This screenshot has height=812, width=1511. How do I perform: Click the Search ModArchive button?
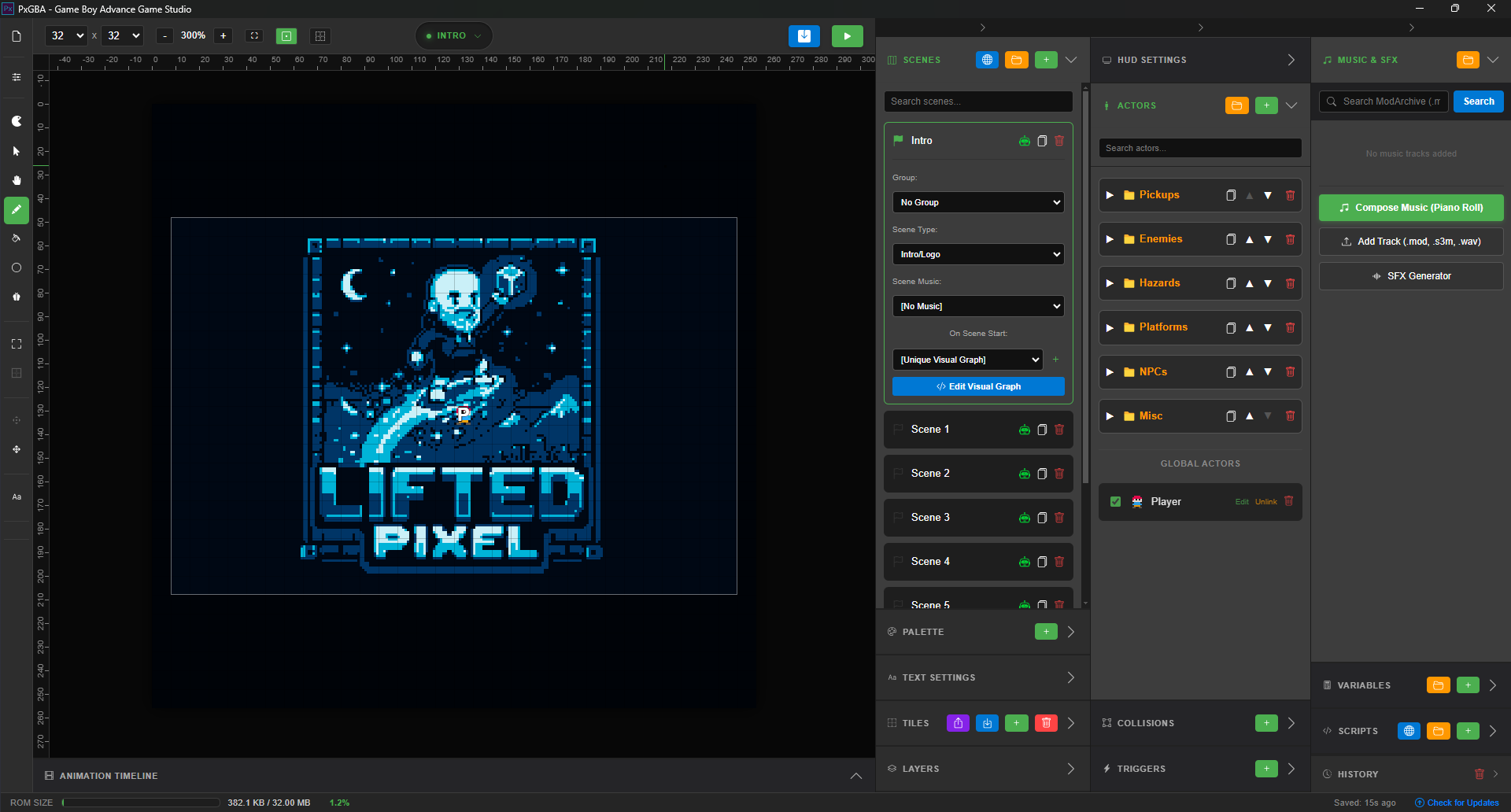(1479, 101)
